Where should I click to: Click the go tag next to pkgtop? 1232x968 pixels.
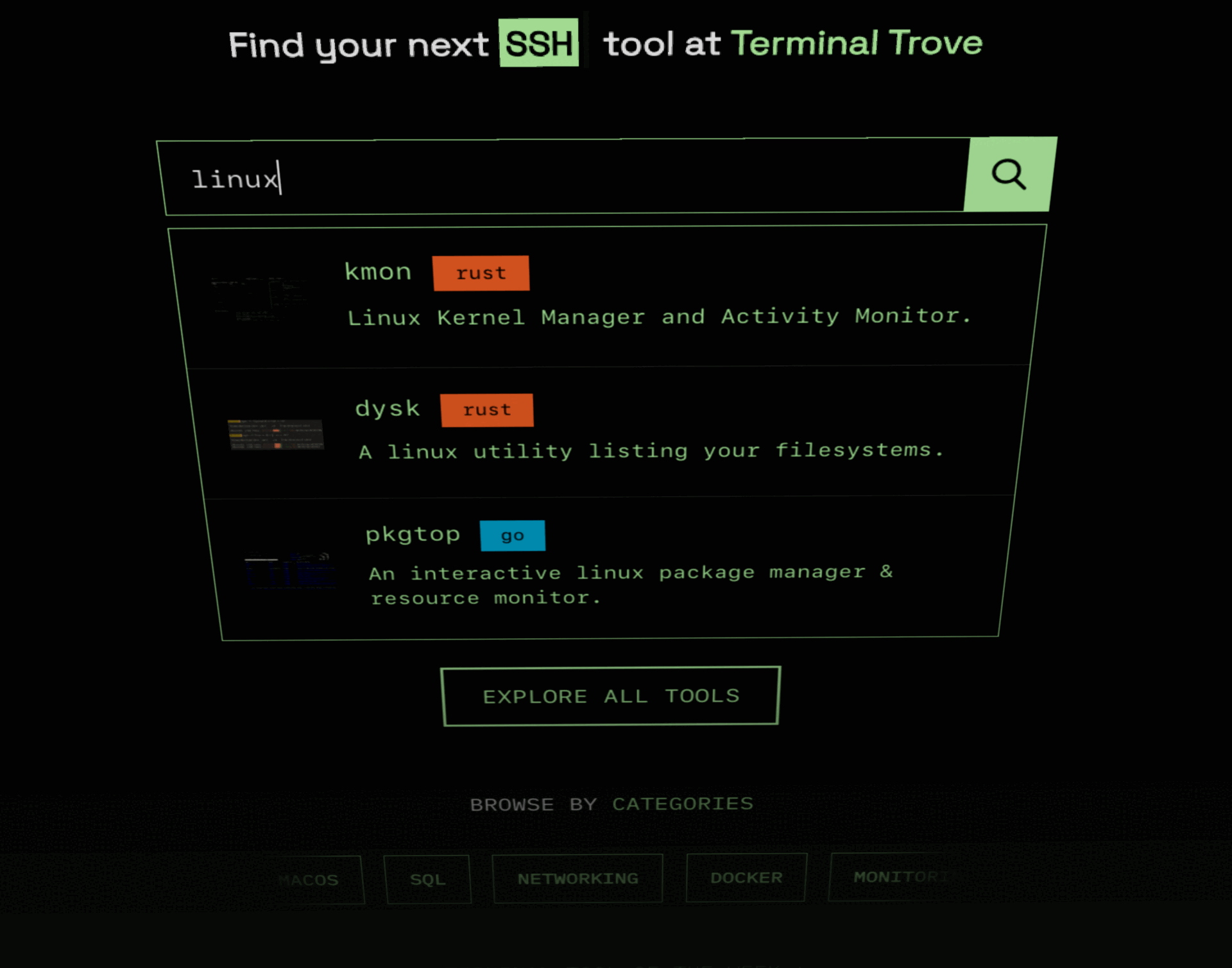513,535
